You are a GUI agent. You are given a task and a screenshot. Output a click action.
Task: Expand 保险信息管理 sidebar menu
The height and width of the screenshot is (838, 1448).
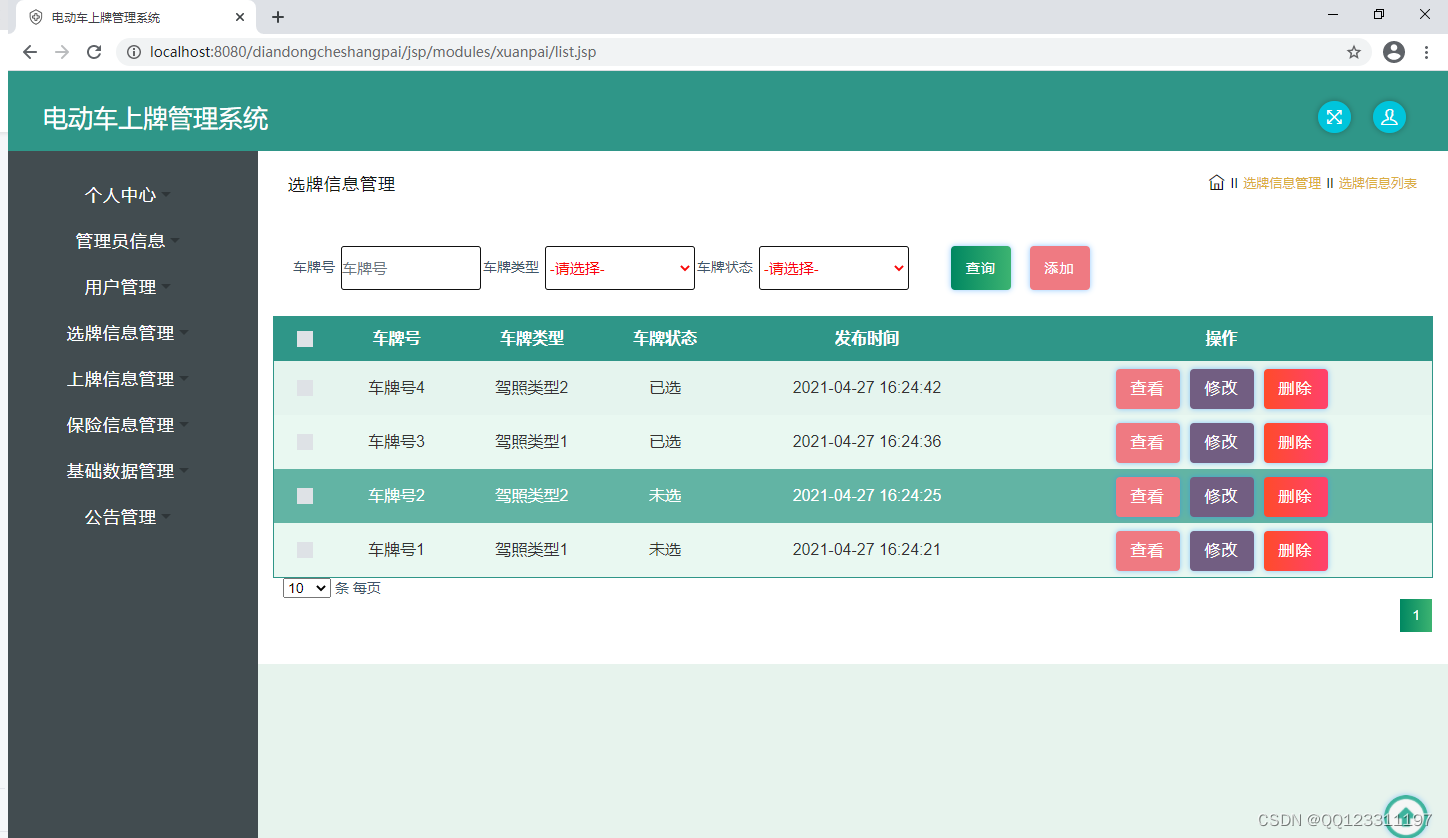tap(127, 425)
